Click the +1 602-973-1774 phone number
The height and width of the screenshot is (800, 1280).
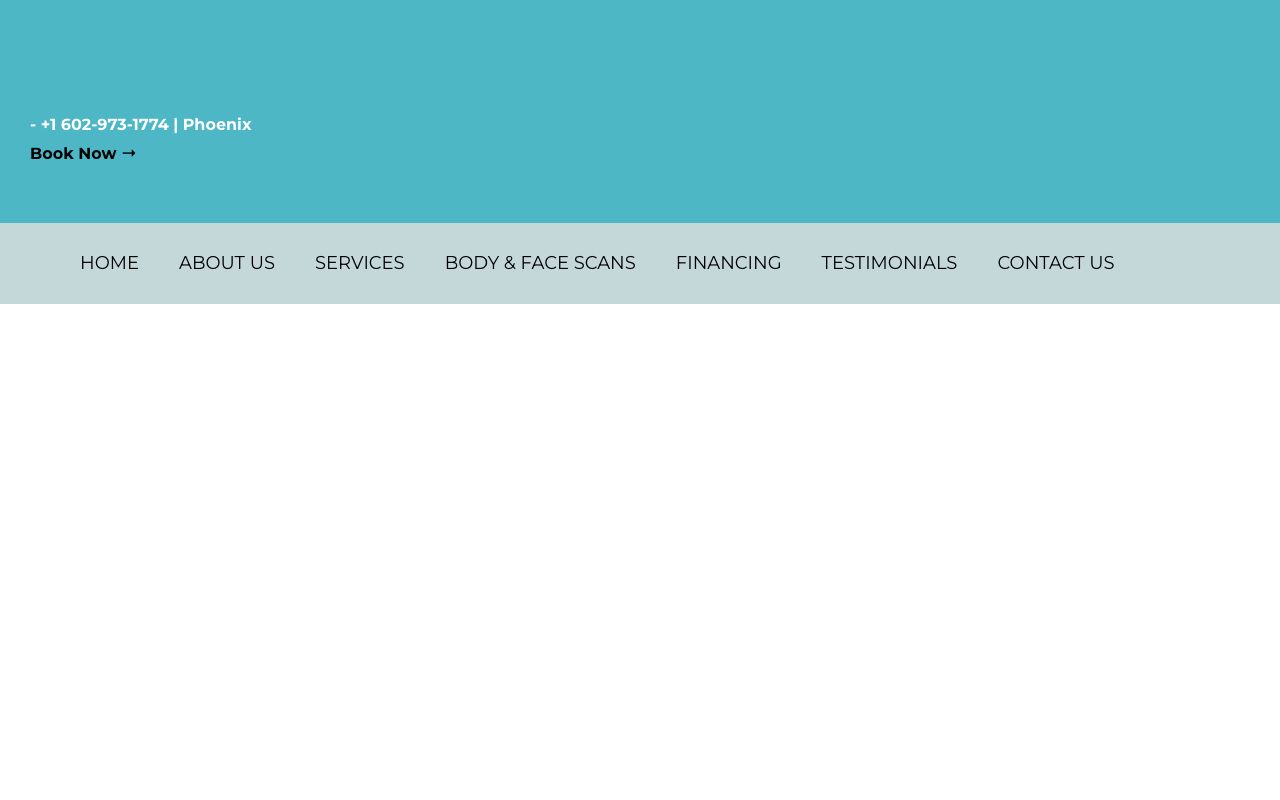[x=104, y=124]
